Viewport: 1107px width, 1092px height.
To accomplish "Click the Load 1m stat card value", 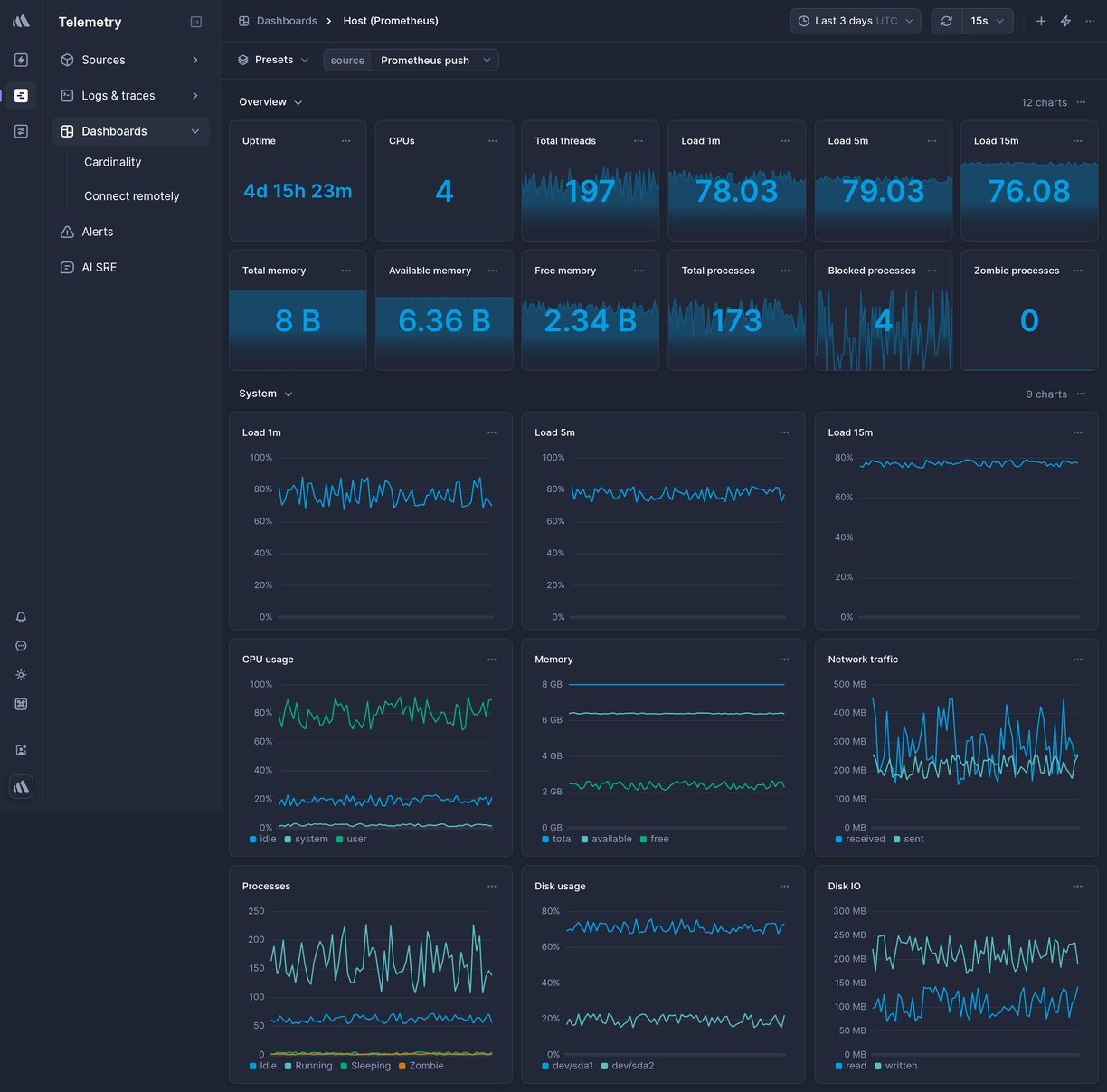I will click(736, 191).
